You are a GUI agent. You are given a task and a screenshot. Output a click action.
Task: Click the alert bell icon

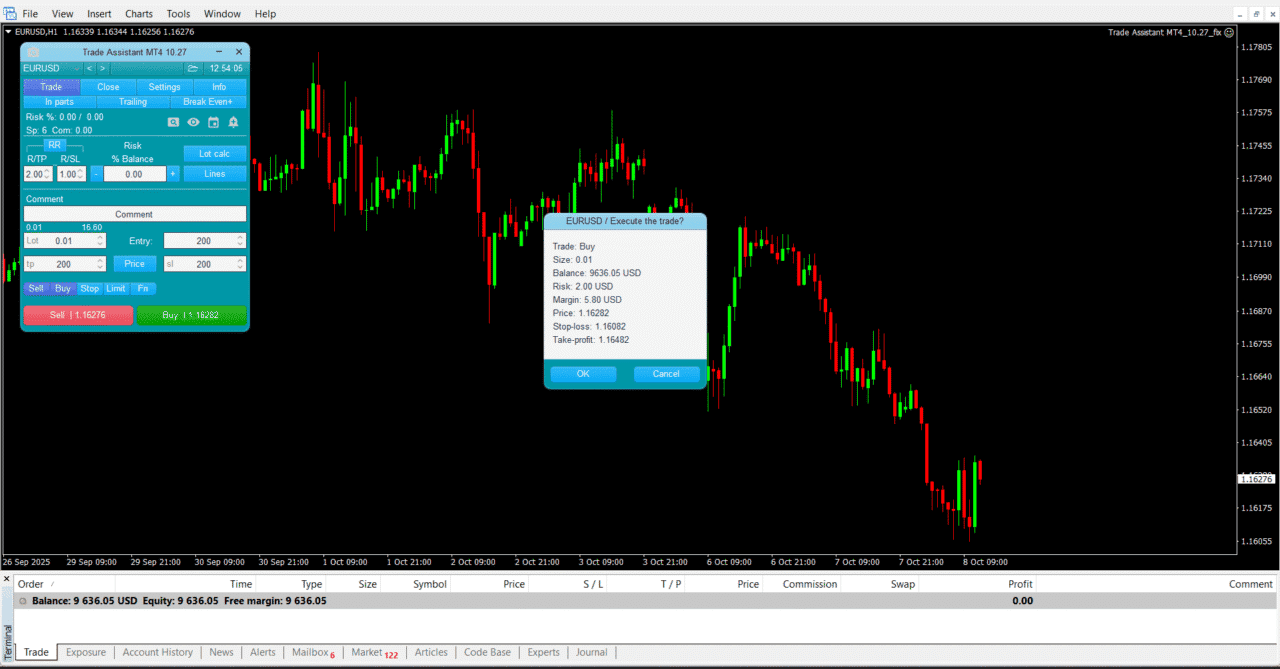[233, 122]
